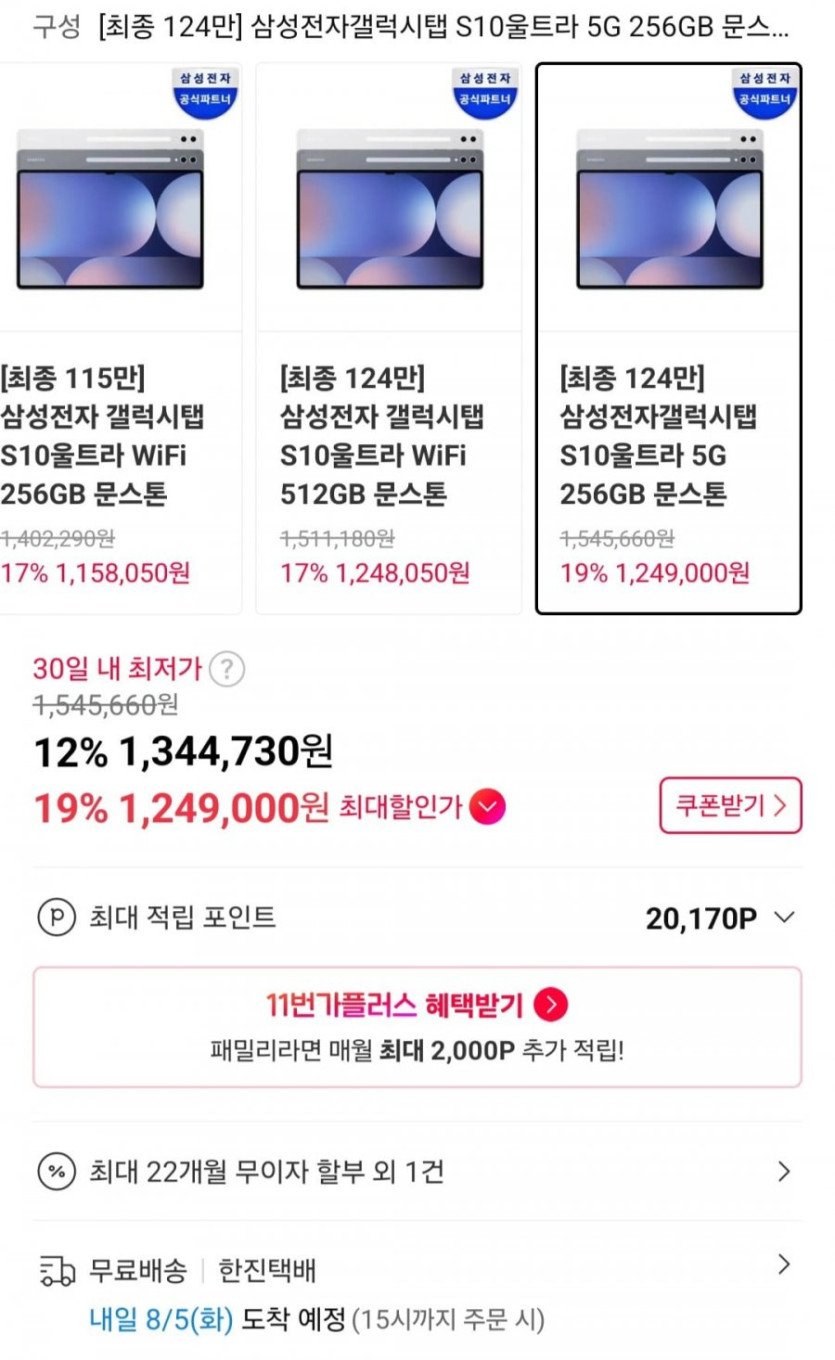Click the point P circle icon
Viewport: 835px width, 1360px height.
[x=56, y=917]
